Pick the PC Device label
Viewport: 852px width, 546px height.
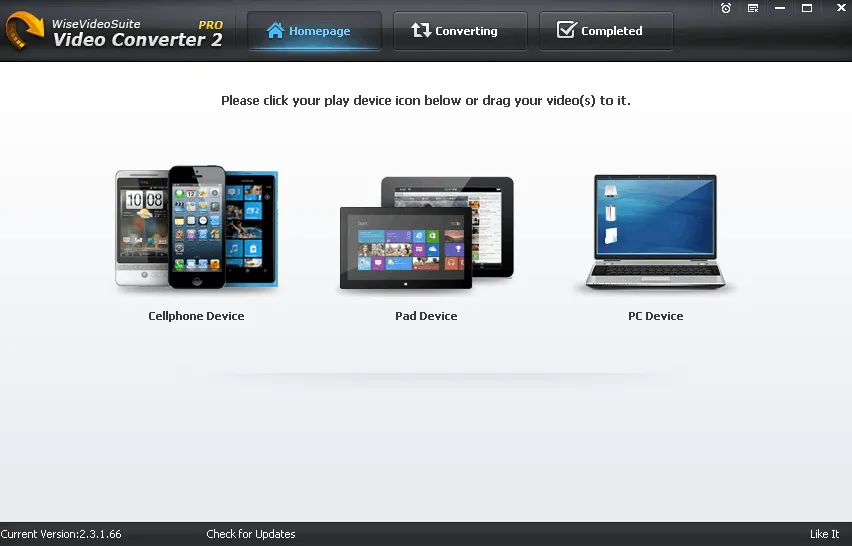coord(655,316)
